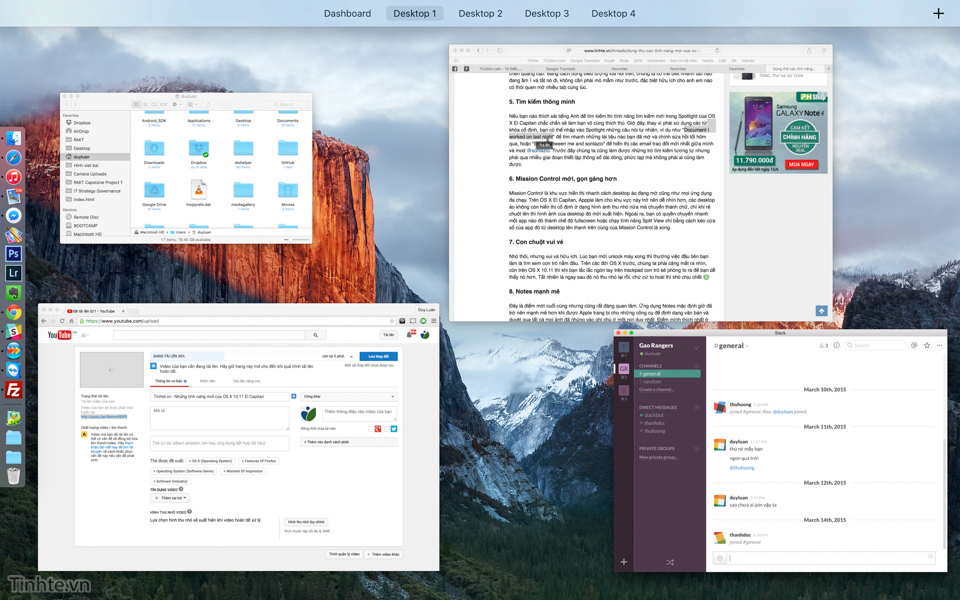Click the scroll-to-top arrow in Safari
Screen dimensions: 960x600
[x=821, y=310]
